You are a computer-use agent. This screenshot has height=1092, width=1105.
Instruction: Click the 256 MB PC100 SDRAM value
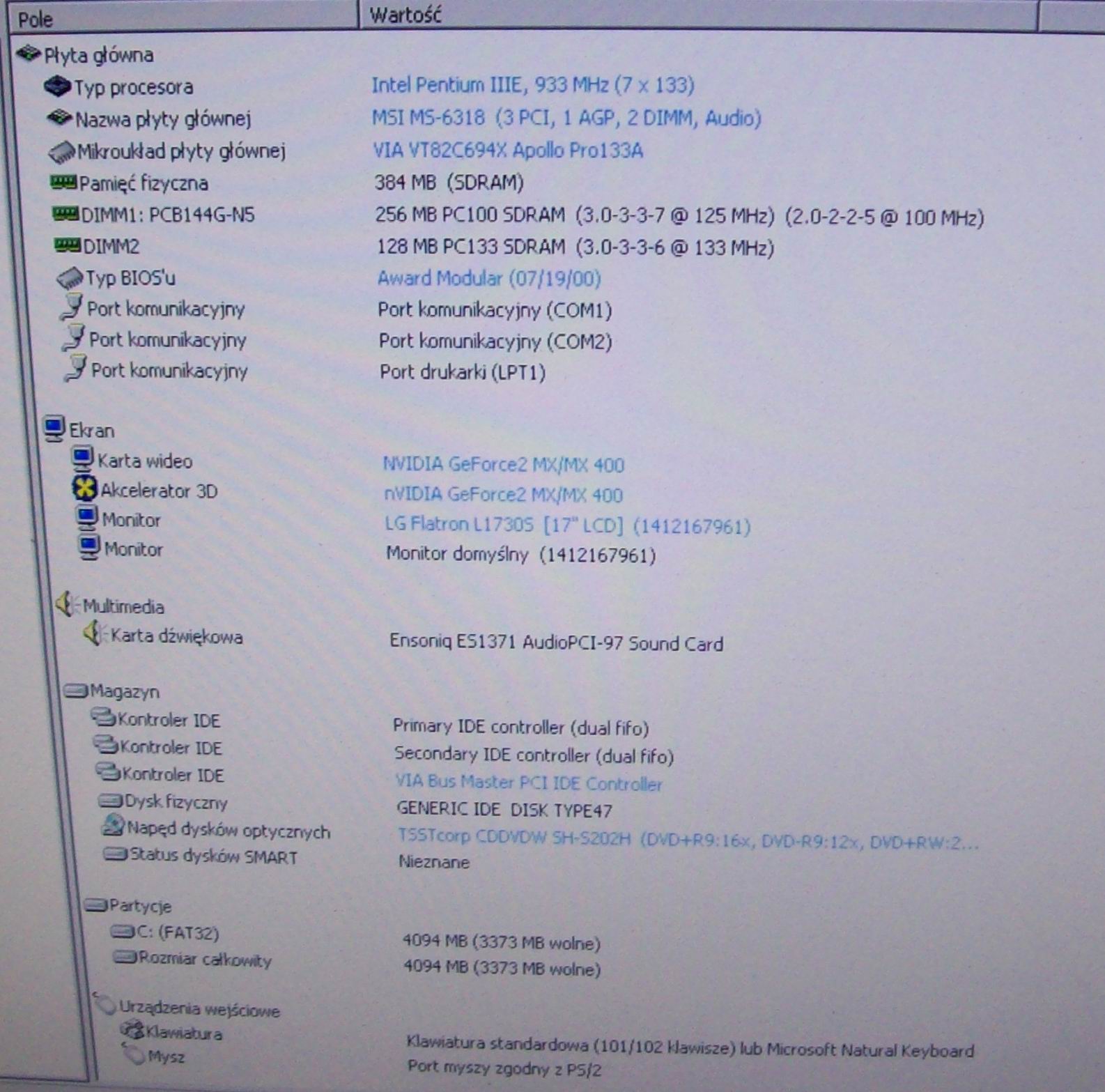(679, 216)
